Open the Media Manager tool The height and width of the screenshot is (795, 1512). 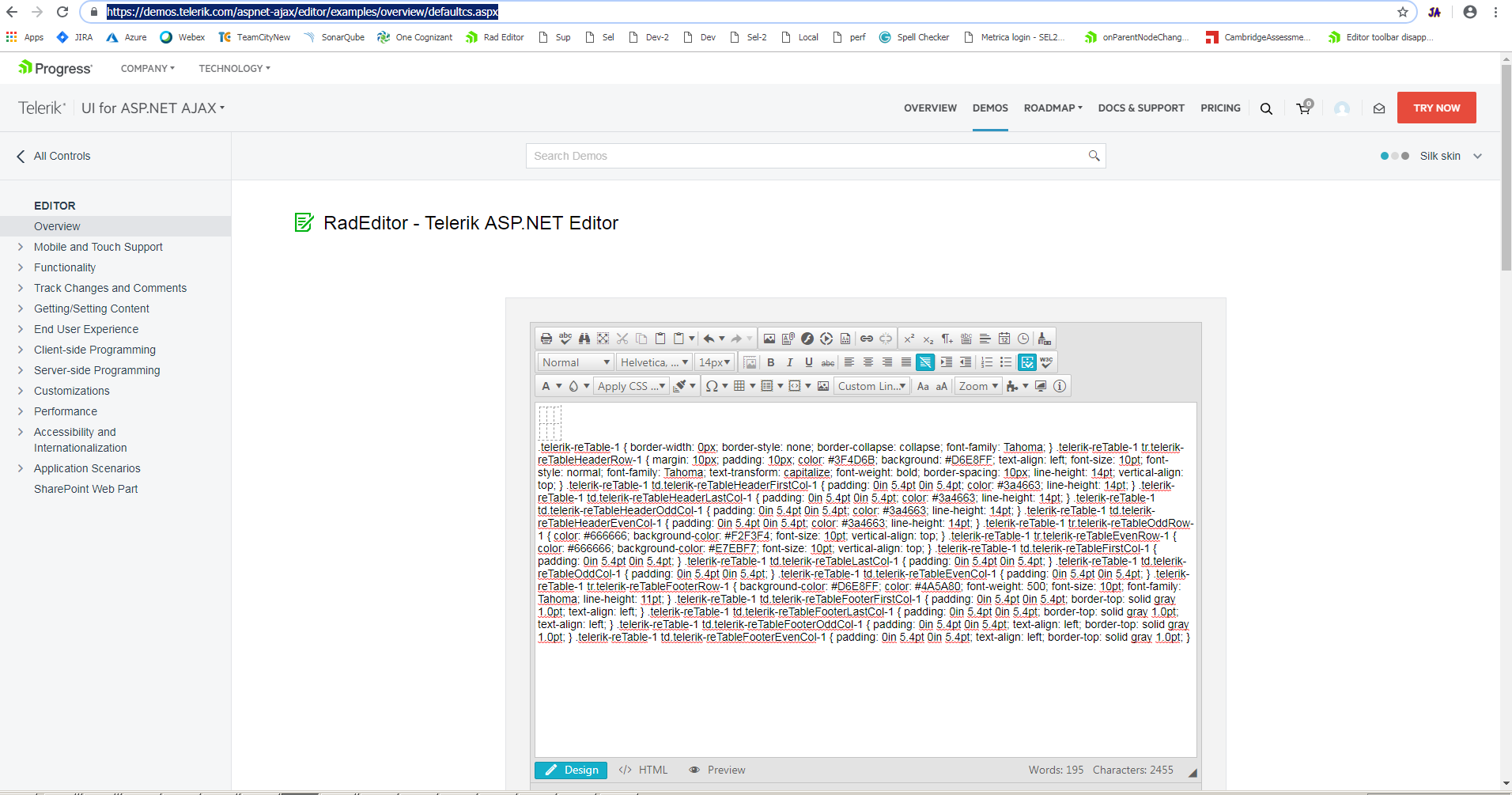coord(826,339)
